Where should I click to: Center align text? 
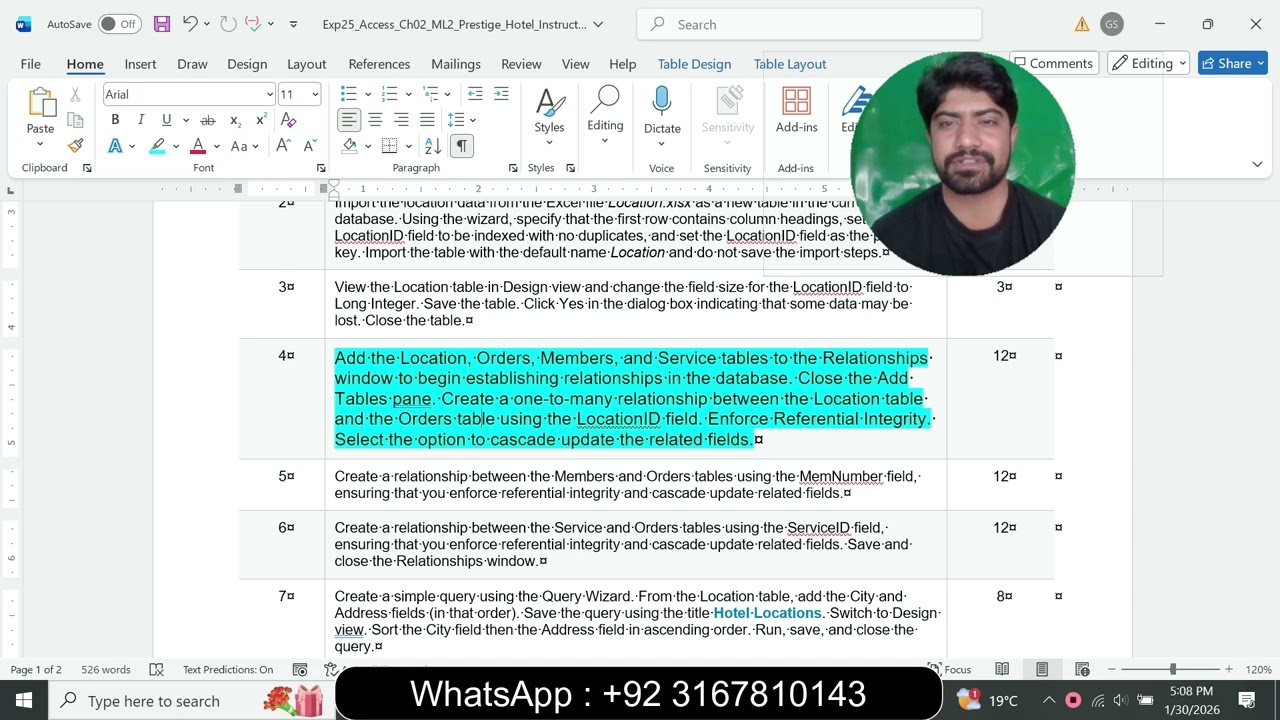point(375,120)
